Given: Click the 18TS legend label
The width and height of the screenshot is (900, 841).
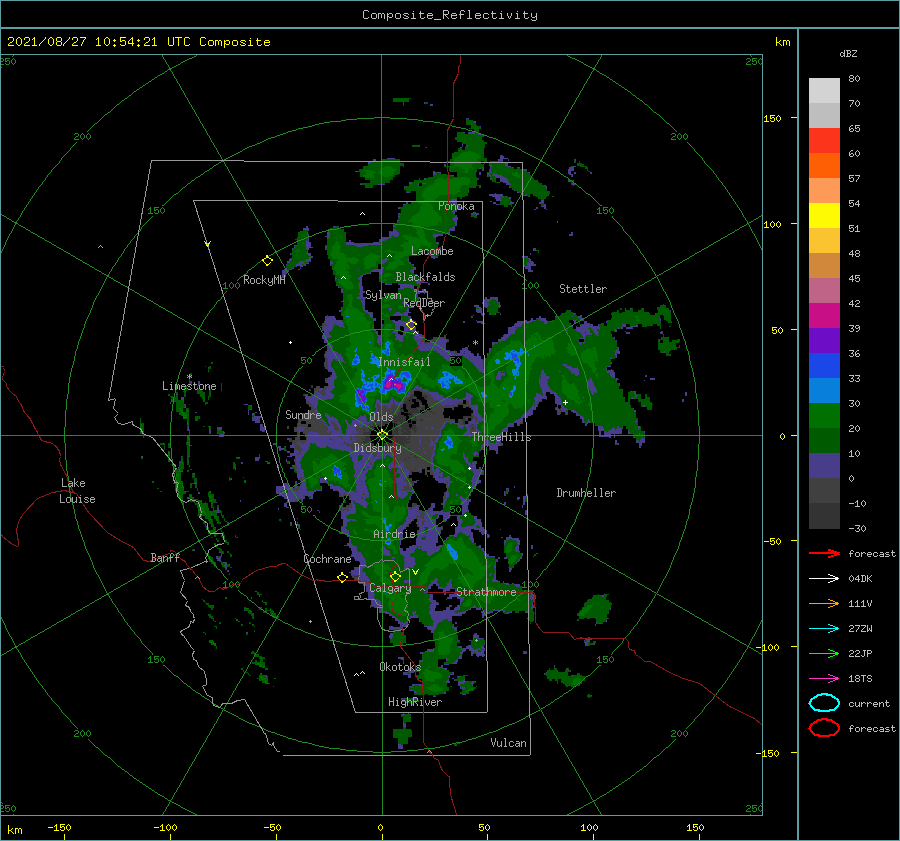Looking at the screenshot, I should click(860, 679).
